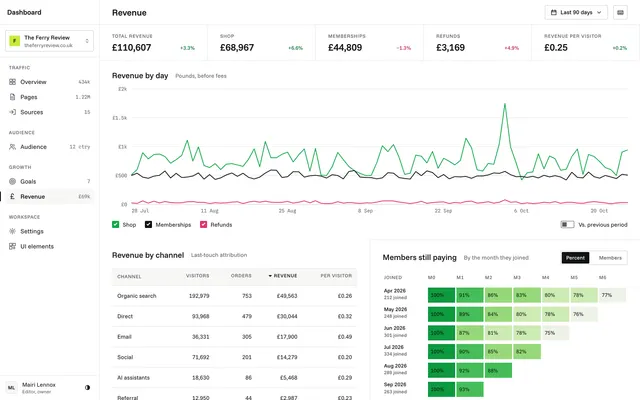Uncheck the Shop series checkbox
The height and width of the screenshot is (400, 640).
tap(116, 225)
